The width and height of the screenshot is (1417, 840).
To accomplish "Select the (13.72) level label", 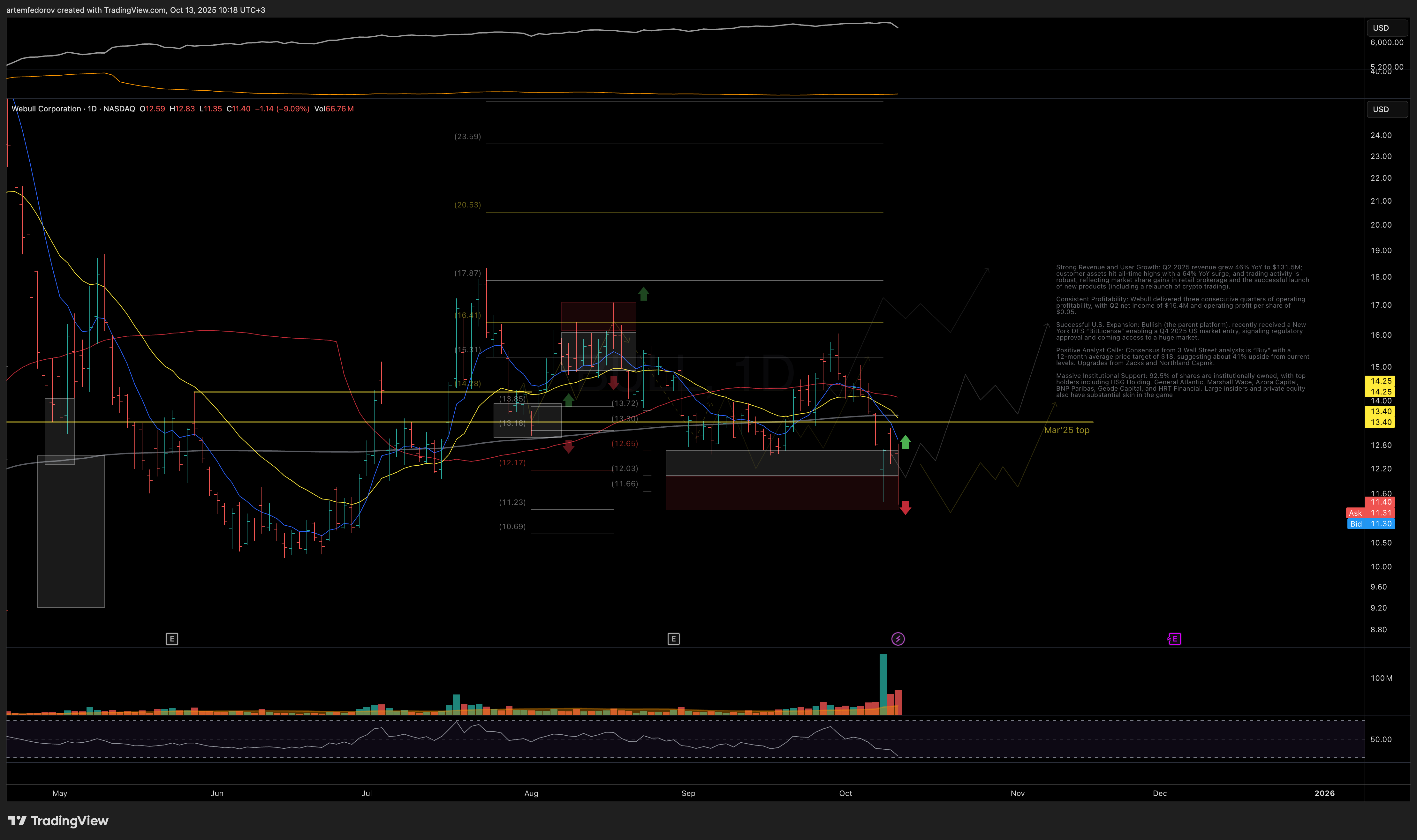I will tap(625, 403).
